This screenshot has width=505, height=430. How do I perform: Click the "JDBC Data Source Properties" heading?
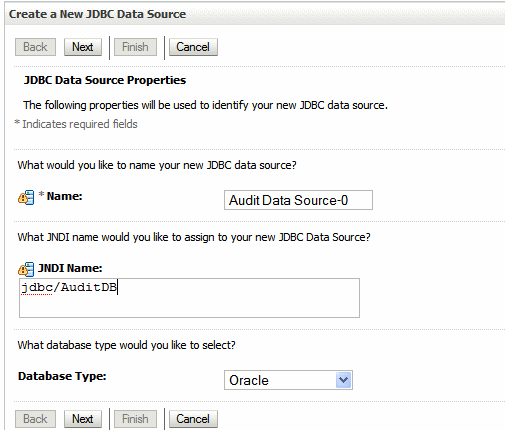(x=105, y=80)
